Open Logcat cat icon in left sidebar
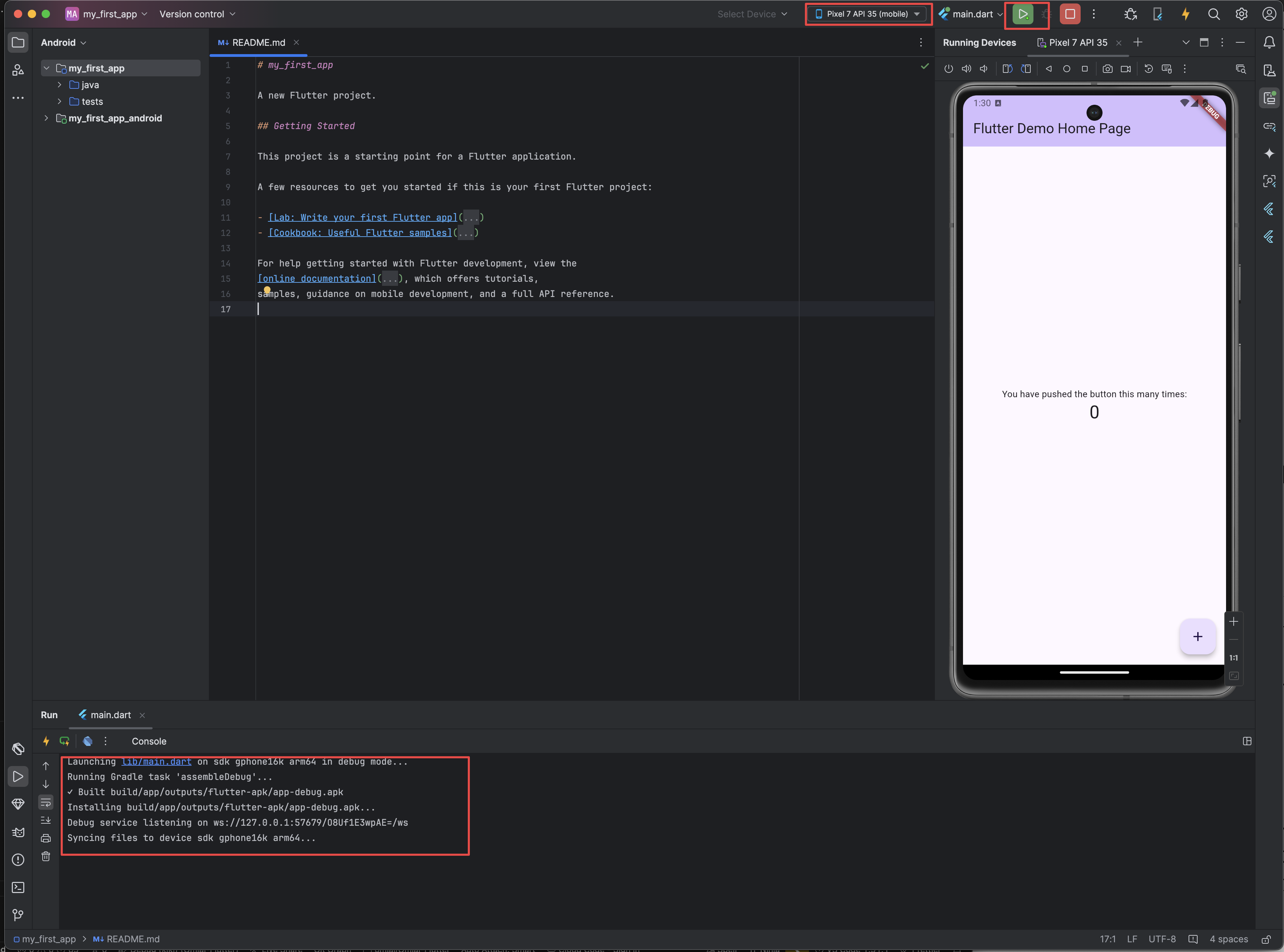This screenshot has width=1284, height=952. coord(18,832)
